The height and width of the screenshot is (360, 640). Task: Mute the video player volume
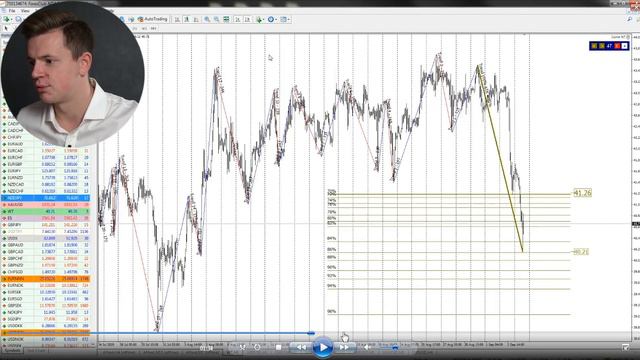(367, 347)
